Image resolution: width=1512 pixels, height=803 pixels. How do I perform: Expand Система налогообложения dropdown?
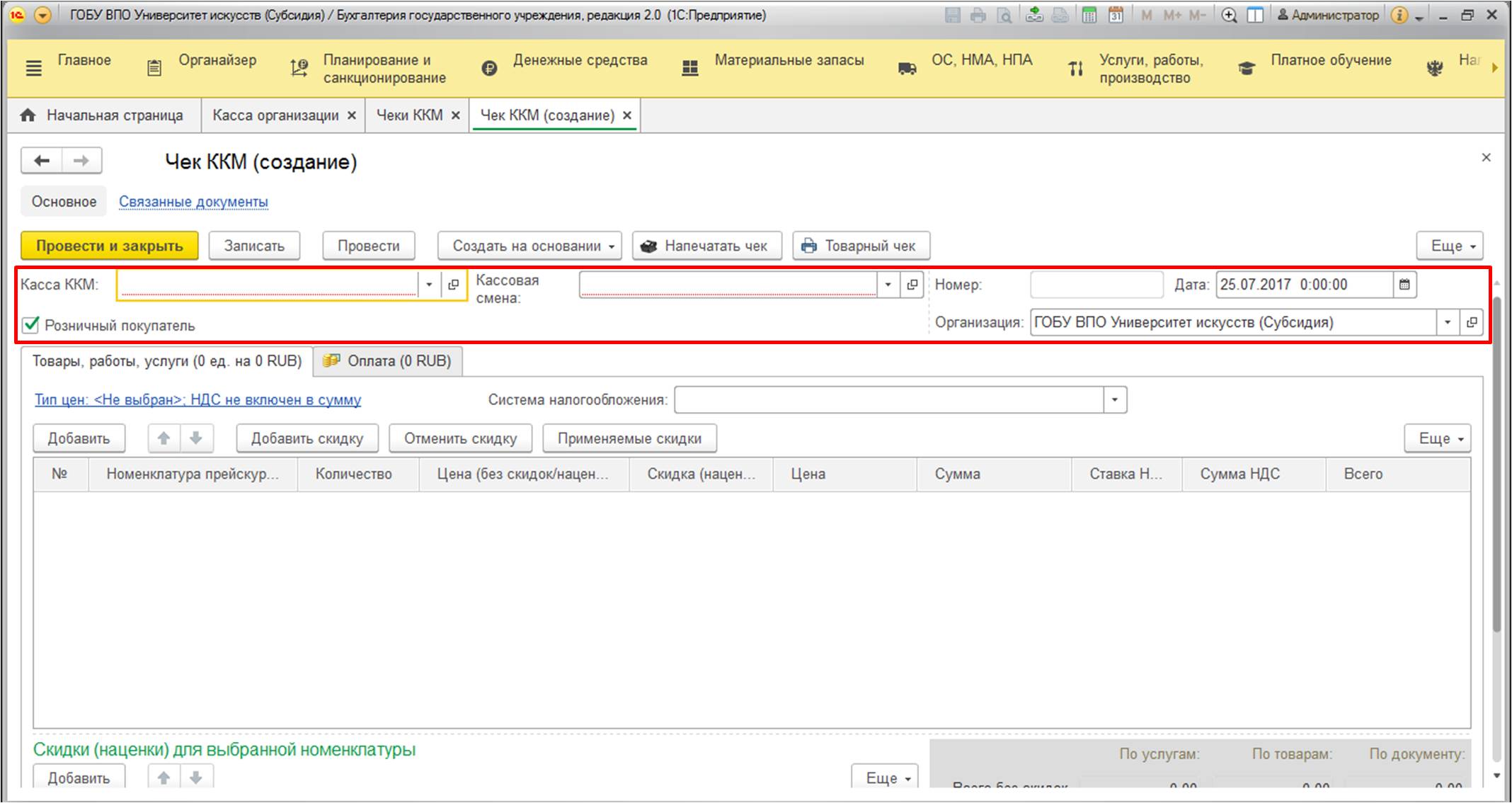(1114, 400)
